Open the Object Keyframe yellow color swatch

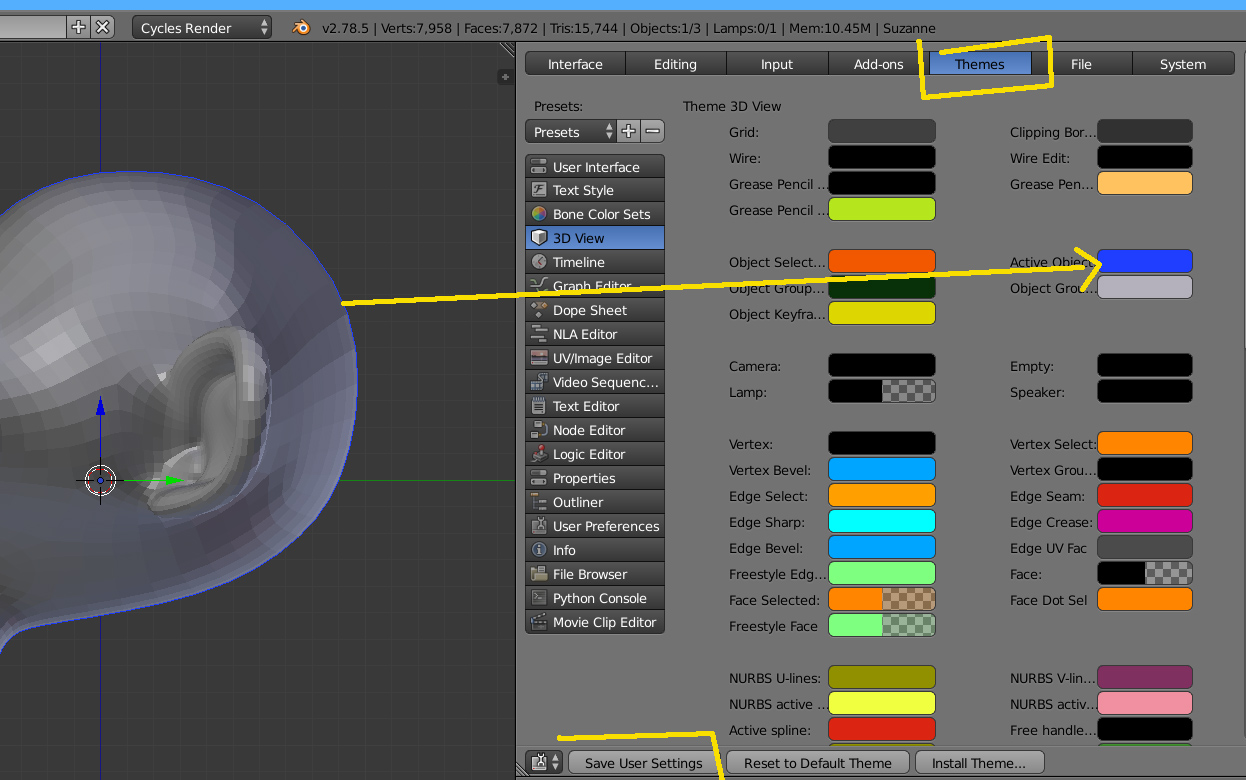(x=882, y=313)
